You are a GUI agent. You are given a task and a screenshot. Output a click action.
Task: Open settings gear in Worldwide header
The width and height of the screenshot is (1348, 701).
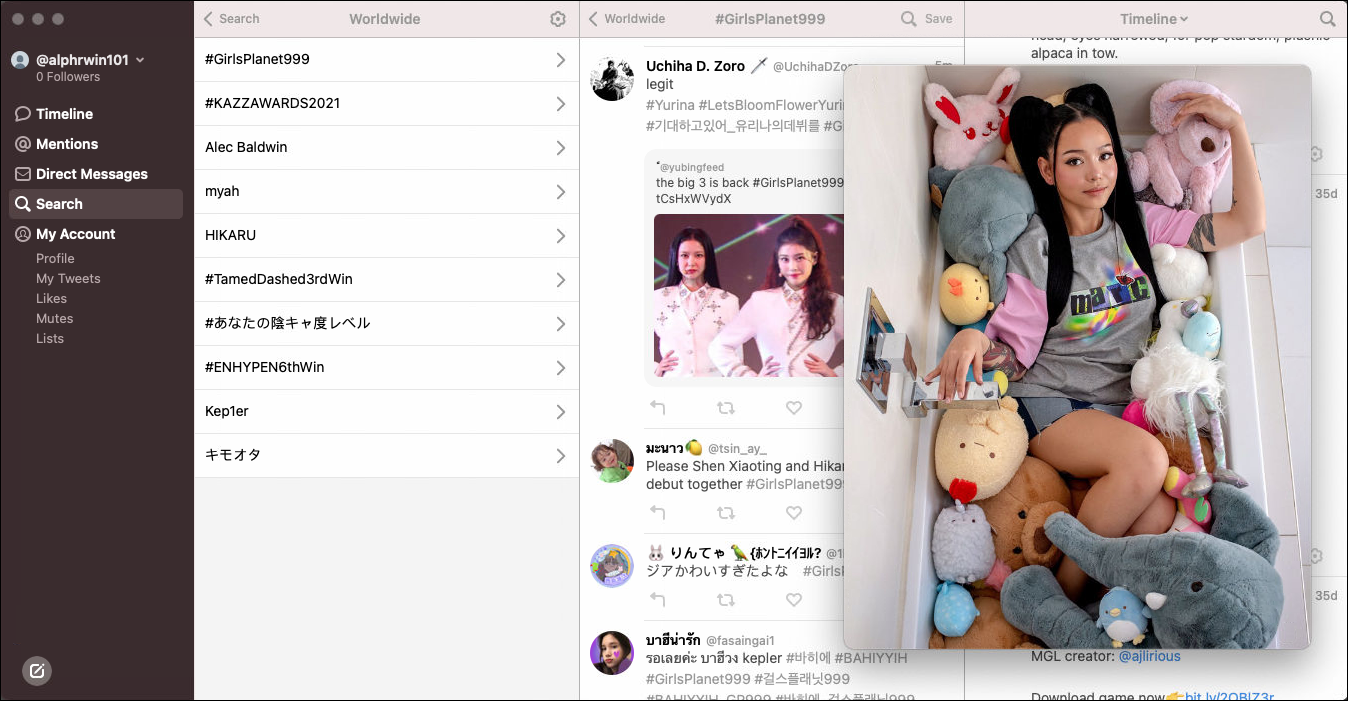pos(558,19)
